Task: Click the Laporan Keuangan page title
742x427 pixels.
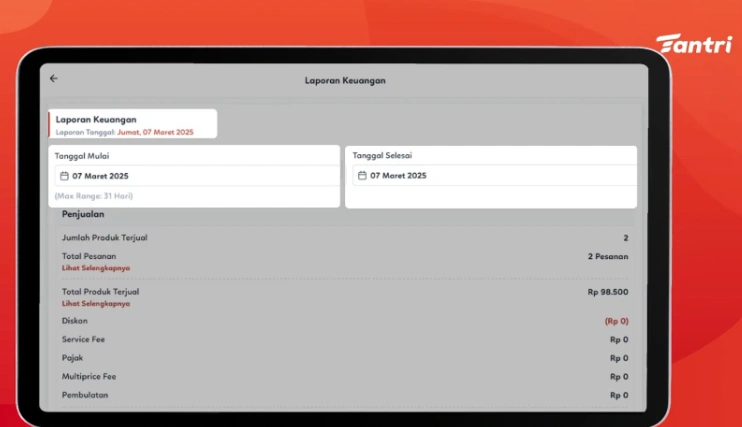Action: coord(345,80)
